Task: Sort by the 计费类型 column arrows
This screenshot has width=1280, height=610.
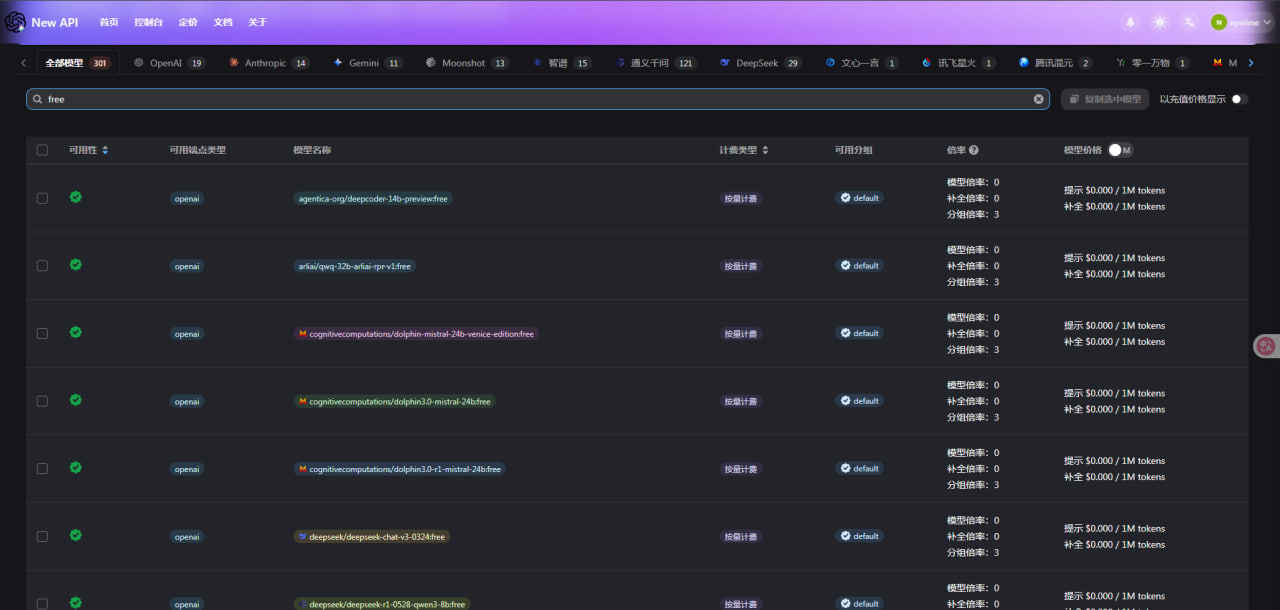Action: coord(765,150)
